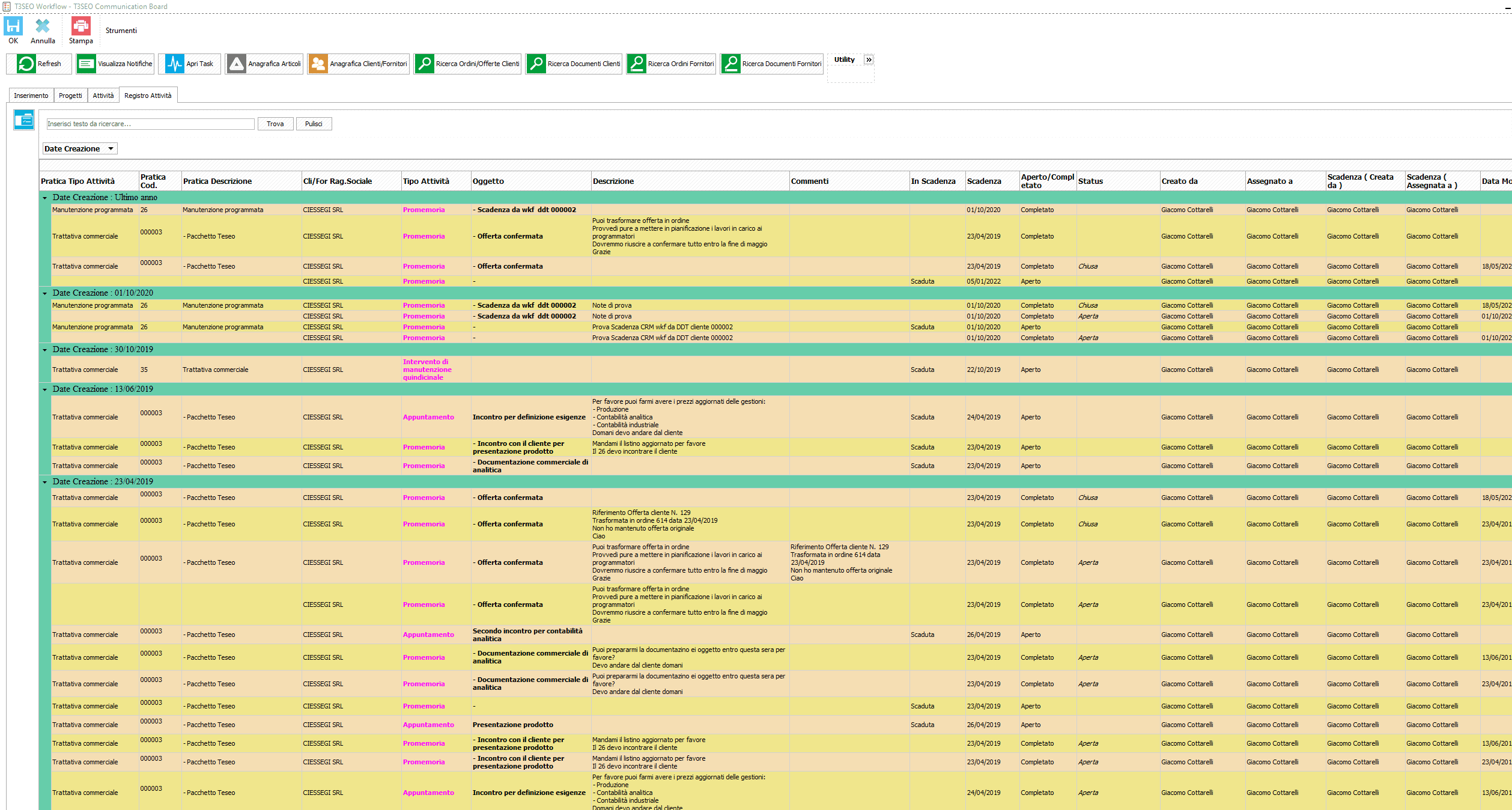The image size is (1512, 810).
Task: Sort by Commenti column header
Action: coord(849,181)
